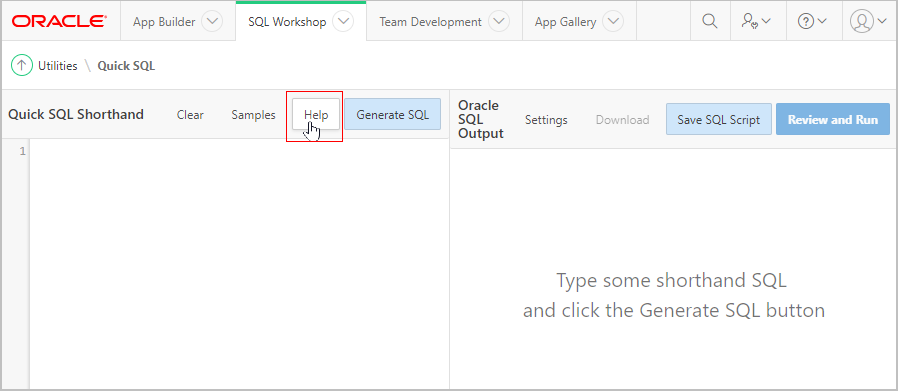Expand the App Builder dropdown chevron
Screen dimensions: 898x391
(x=212, y=22)
